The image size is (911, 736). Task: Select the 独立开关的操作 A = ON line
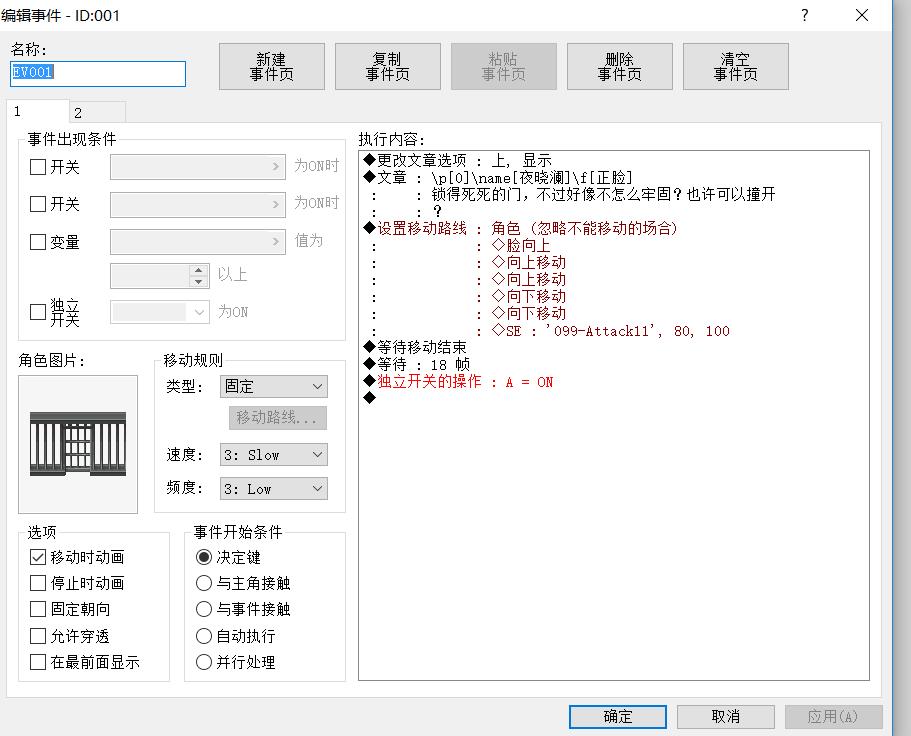point(458,382)
